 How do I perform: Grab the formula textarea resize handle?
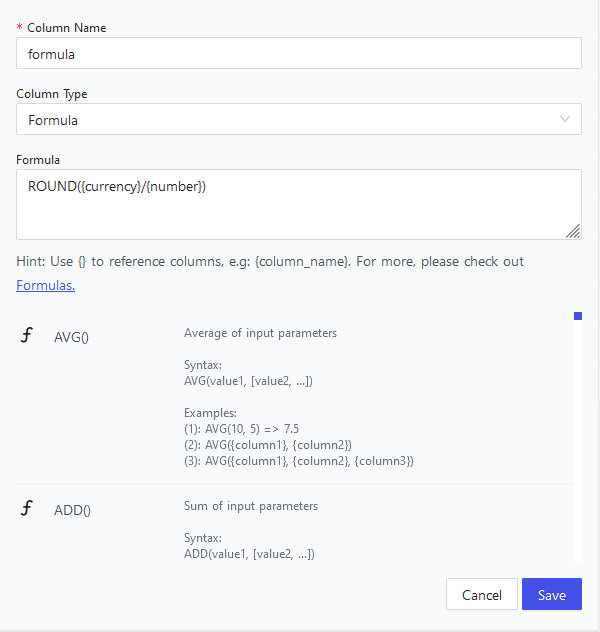click(x=572, y=231)
